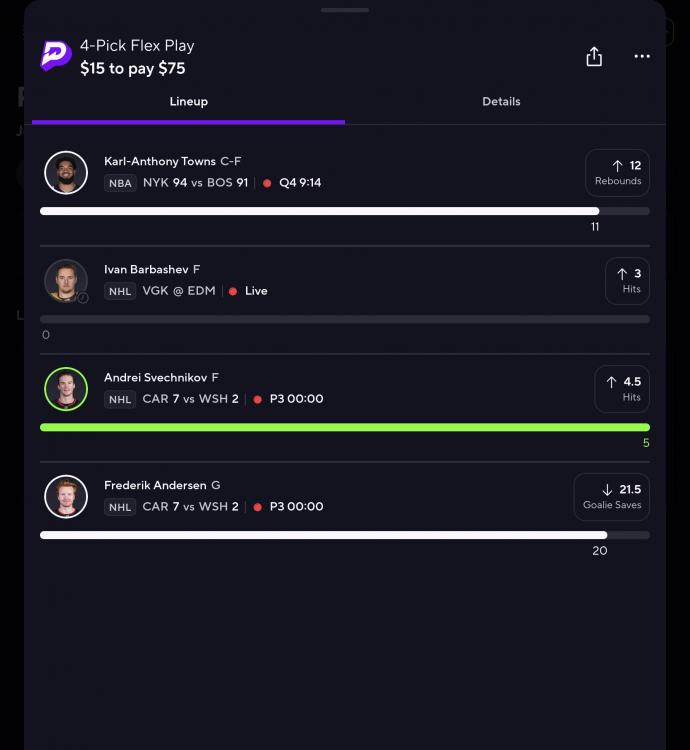Tap the 21.5 Goalie Saves badge
The height and width of the screenshot is (750, 690).
point(612,496)
